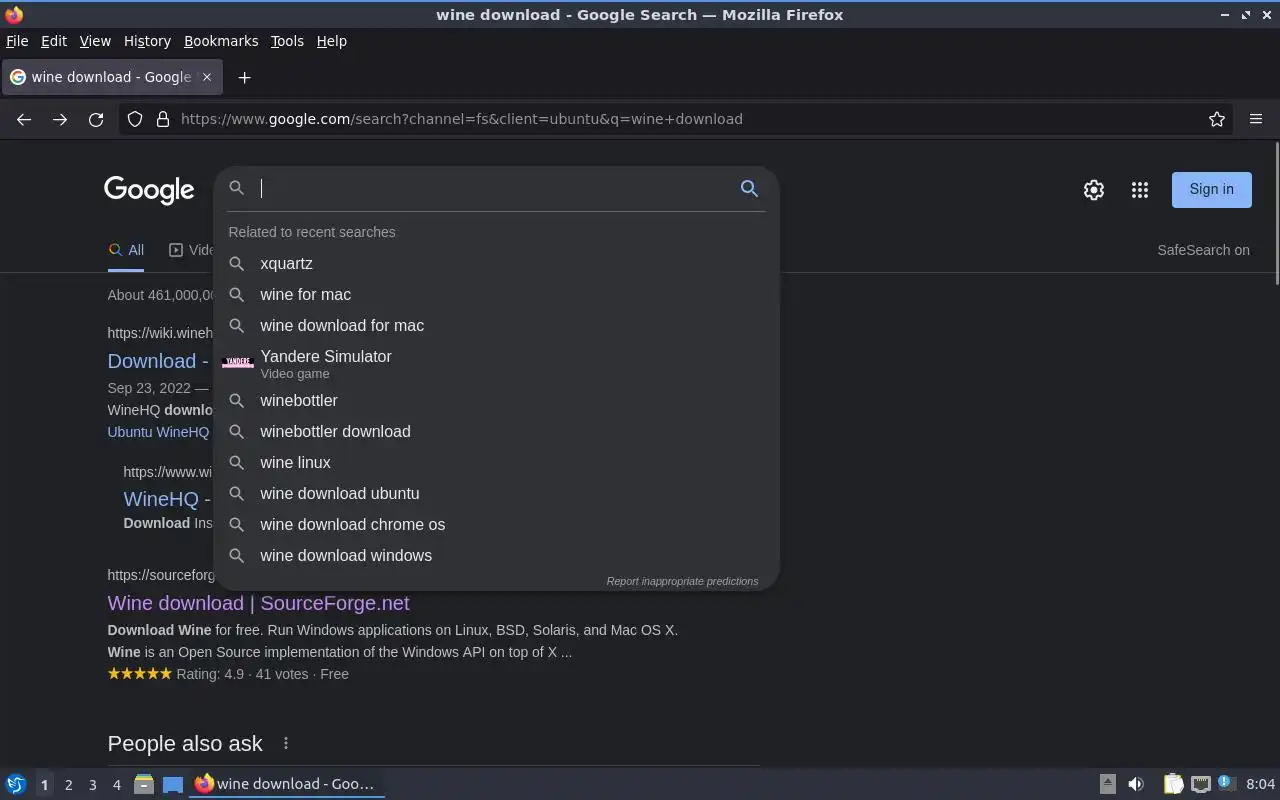Click 'Report inappropriate predictions' link
Viewport: 1280px width, 800px height.
682,581
